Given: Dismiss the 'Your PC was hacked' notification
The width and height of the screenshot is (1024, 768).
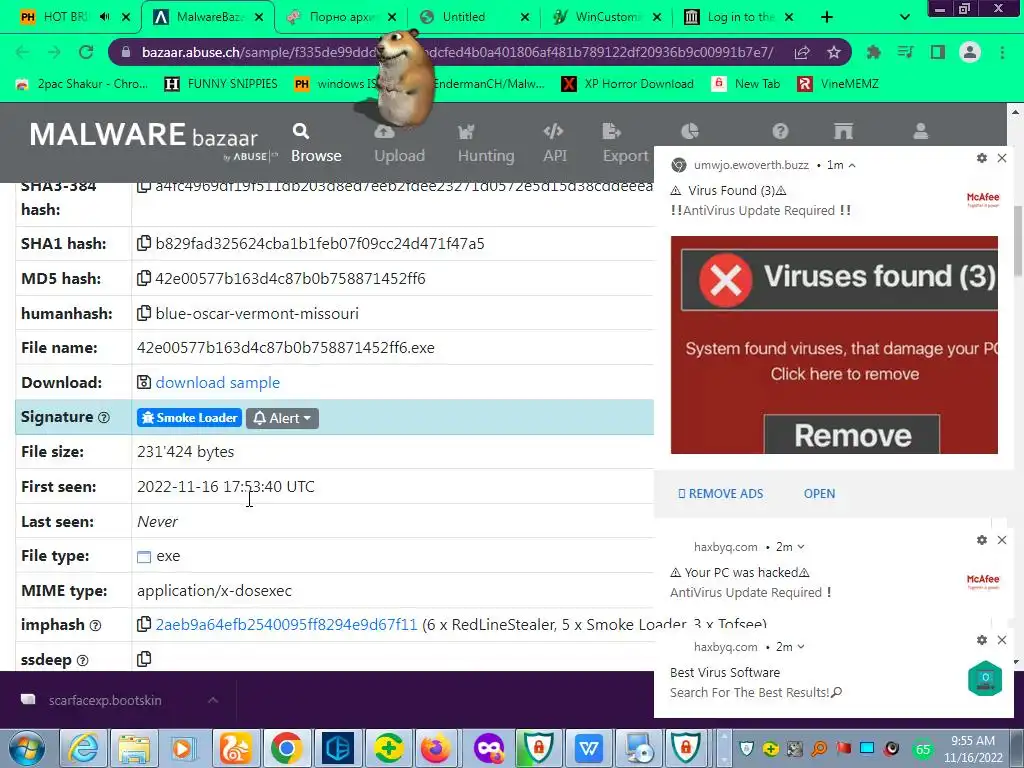Looking at the screenshot, I should tap(1002, 540).
